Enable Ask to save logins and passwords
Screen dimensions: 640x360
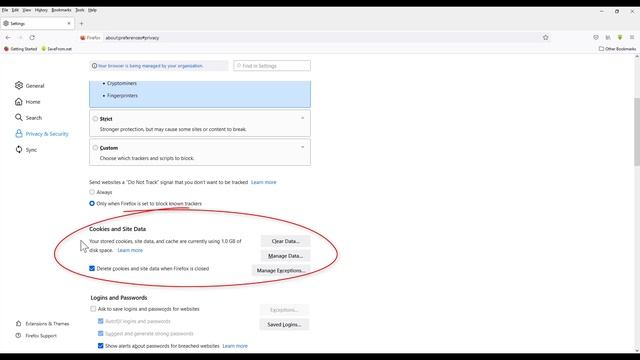pos(93,309)
